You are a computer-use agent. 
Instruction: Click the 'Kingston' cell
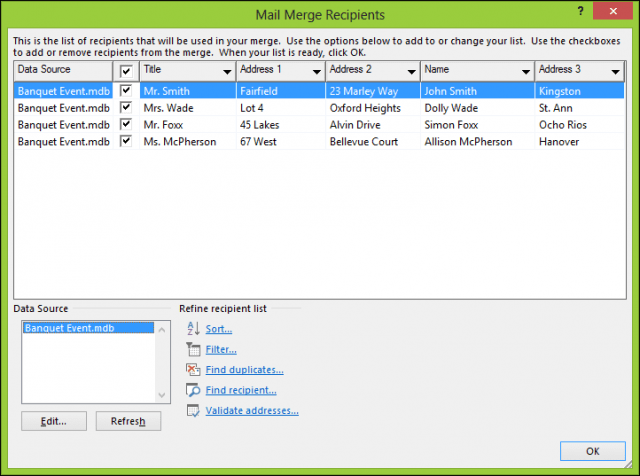coord(580,91)
